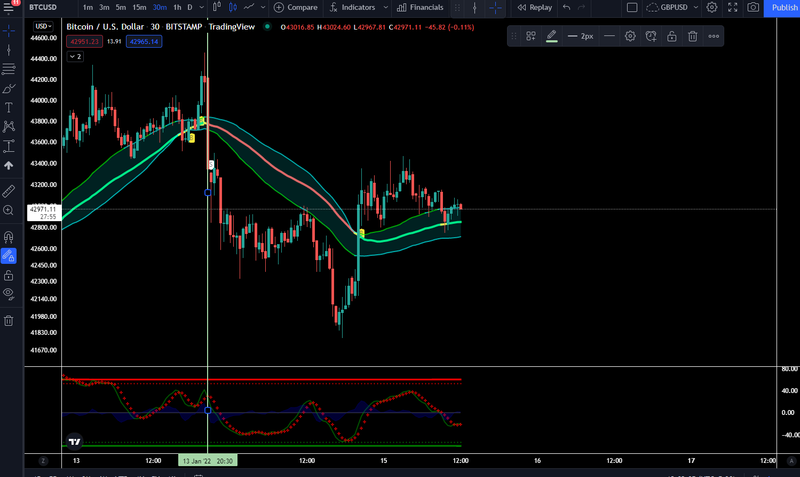Switch to the 3m timeframe
Image resolution: width=800 pixels, height=477 pixels.
(x=104, y=8)
